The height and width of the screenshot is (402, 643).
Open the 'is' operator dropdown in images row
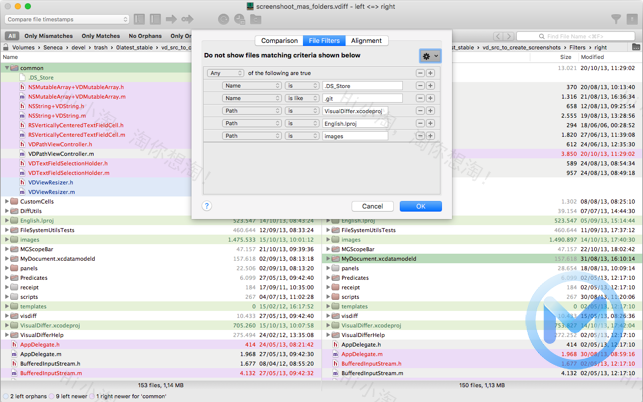click(x=302, y=136)
